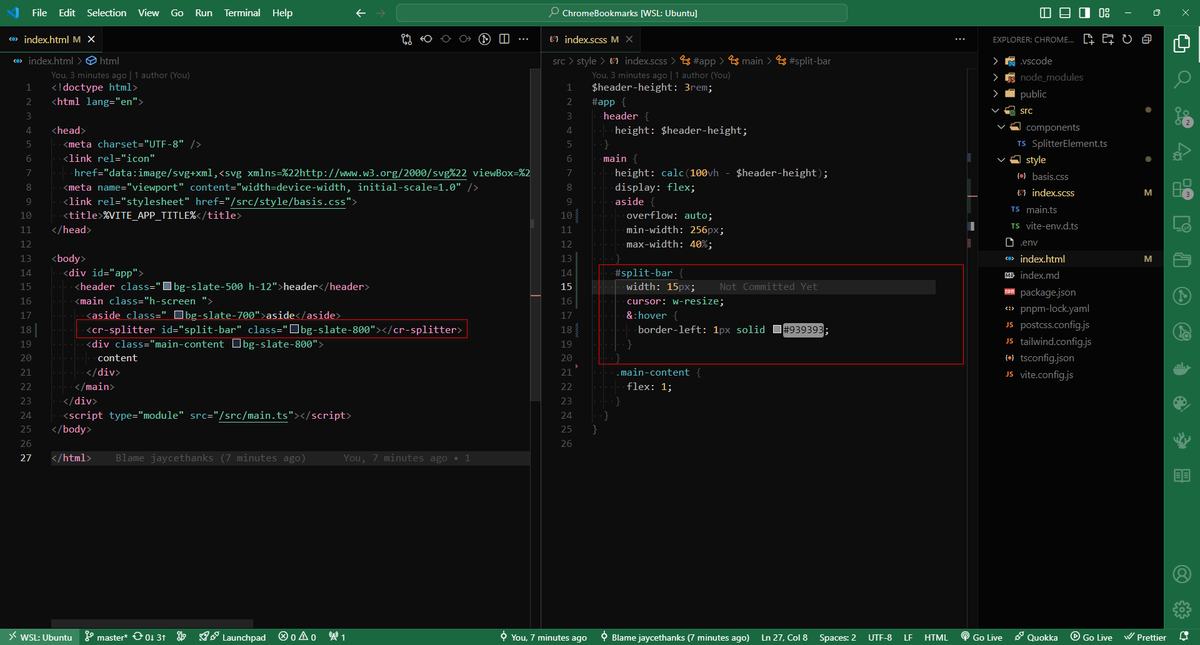Open the Extensions view
1200x645 pixels.
[1180, 190]
